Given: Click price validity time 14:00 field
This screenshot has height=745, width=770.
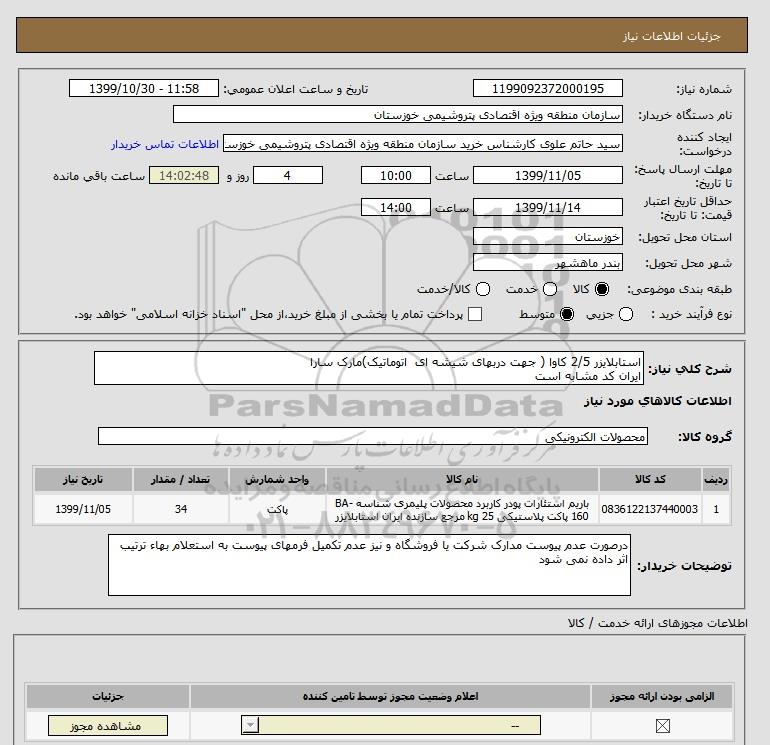Looking at the screenshot, I should 396,207.
